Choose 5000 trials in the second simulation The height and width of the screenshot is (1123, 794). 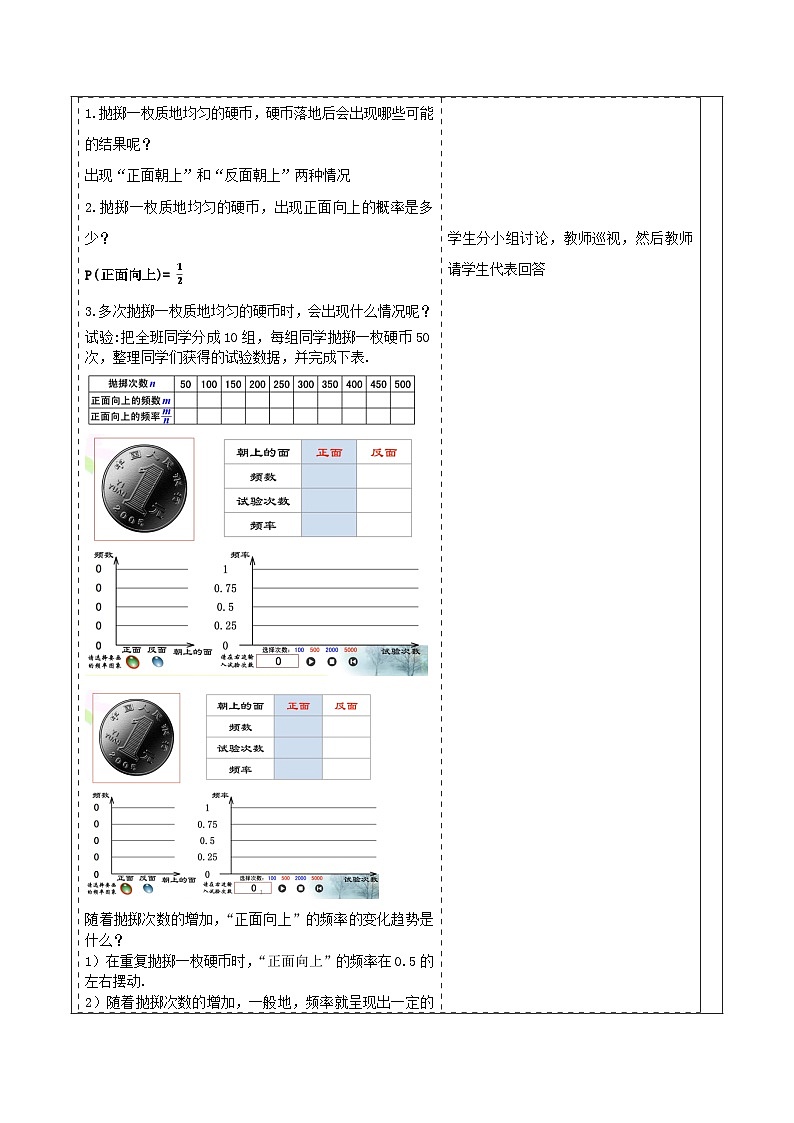[x=317, y=877]
